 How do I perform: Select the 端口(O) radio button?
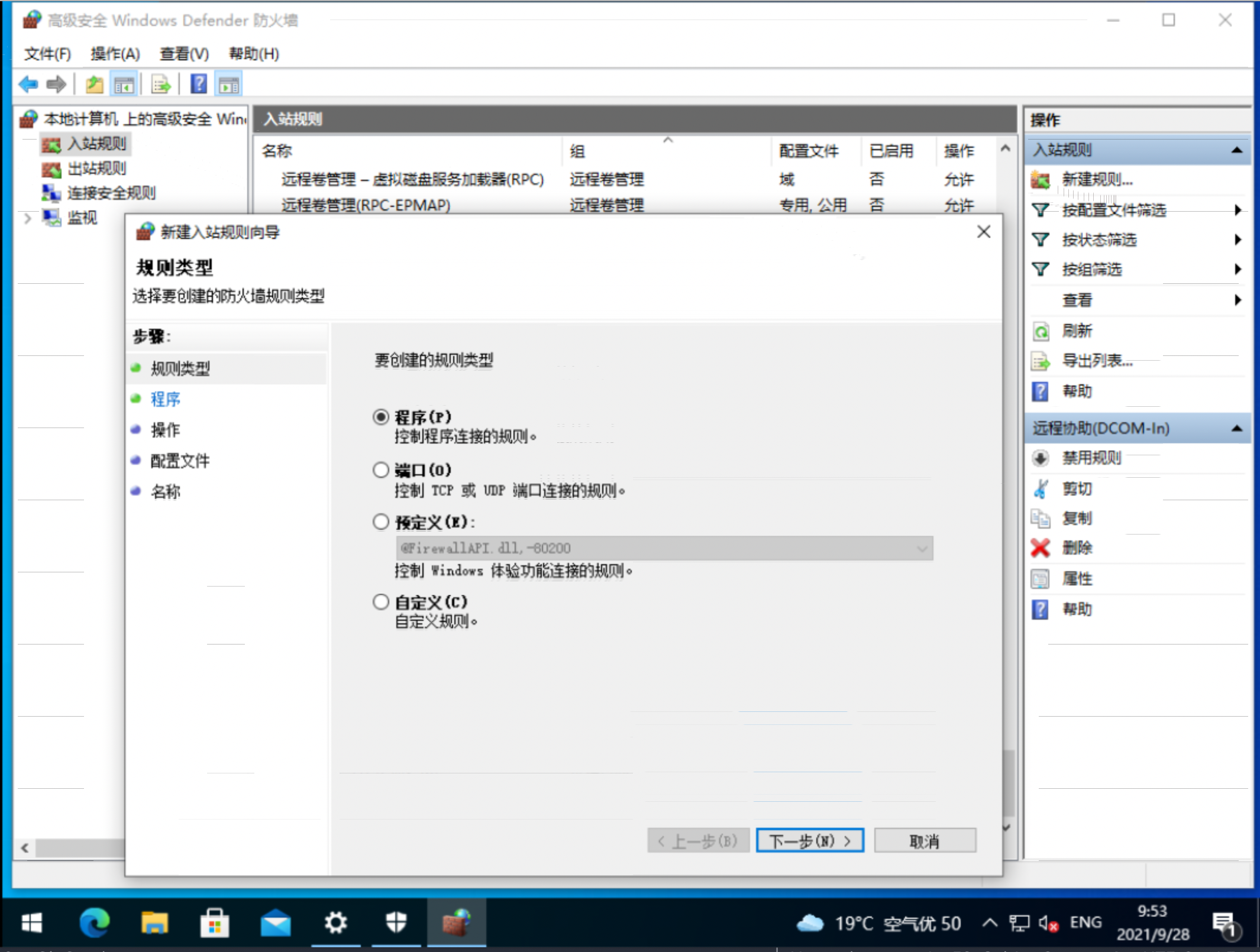point(381,470)
